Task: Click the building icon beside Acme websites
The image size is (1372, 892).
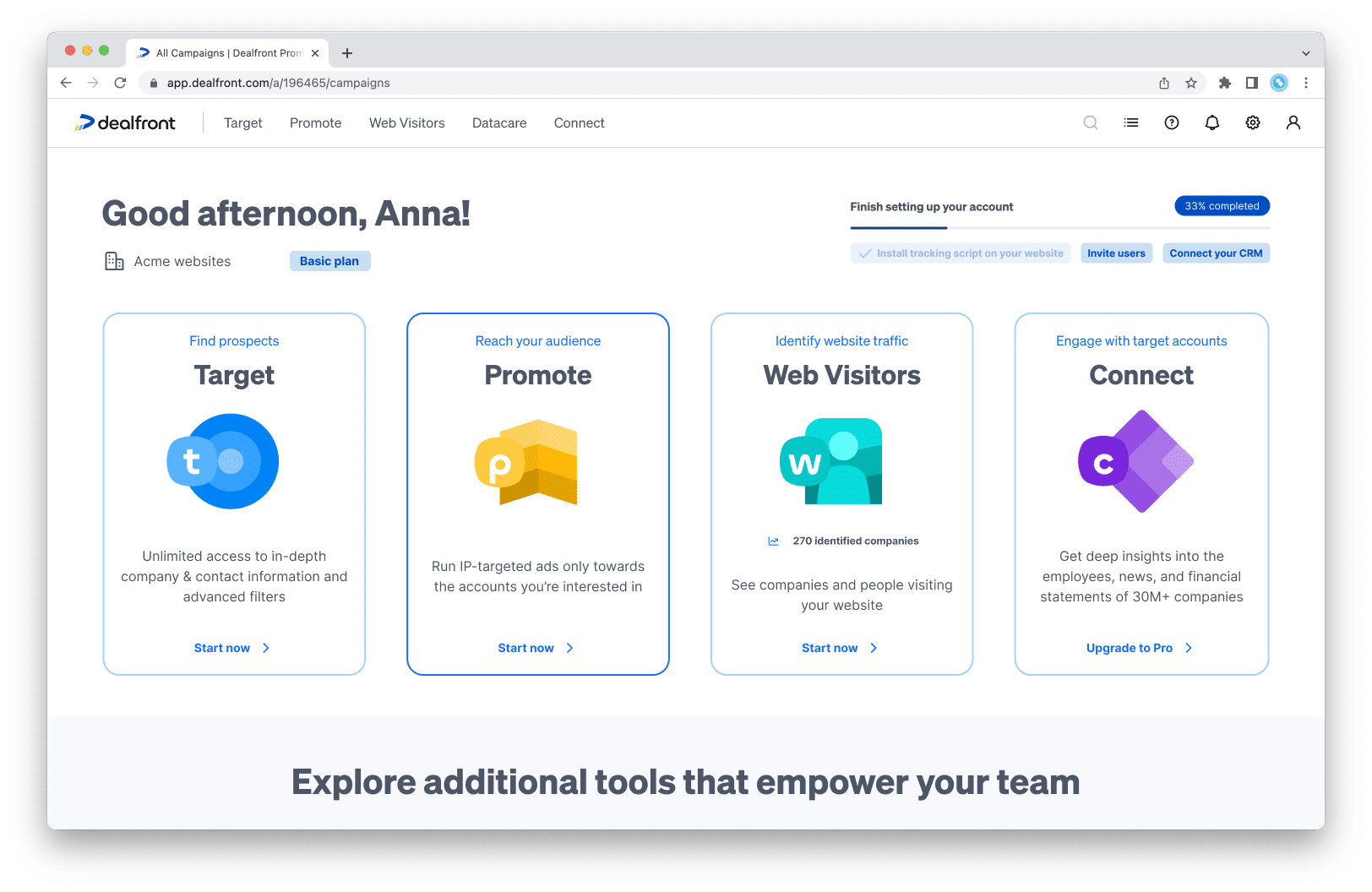Action: pyautogui.click(x=114, y=261)
